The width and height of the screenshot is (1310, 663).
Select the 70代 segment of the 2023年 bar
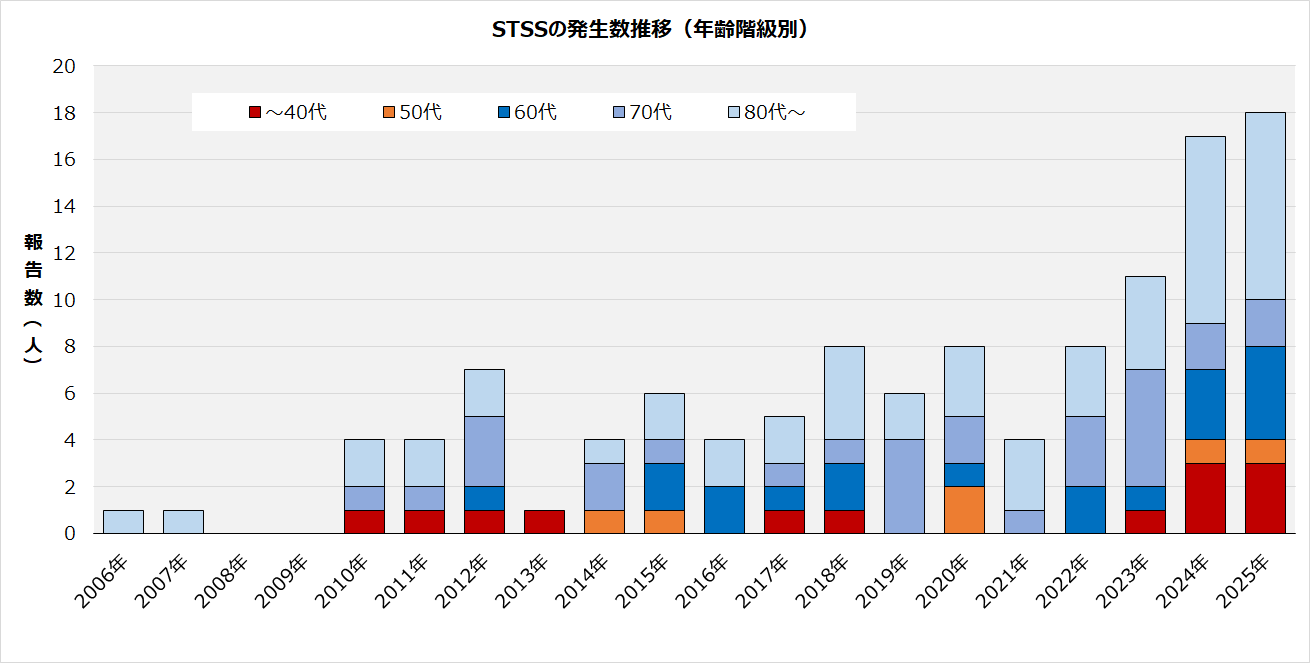click(1145, 428)
